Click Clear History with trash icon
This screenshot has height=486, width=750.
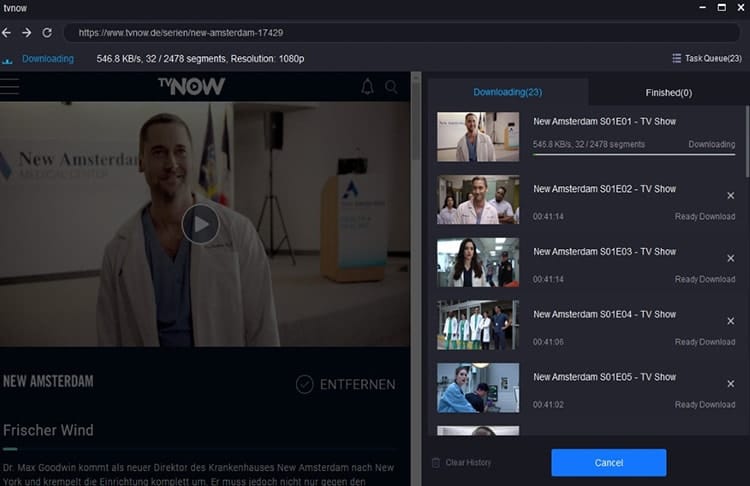pyautogui.click(x=462, y=463)
